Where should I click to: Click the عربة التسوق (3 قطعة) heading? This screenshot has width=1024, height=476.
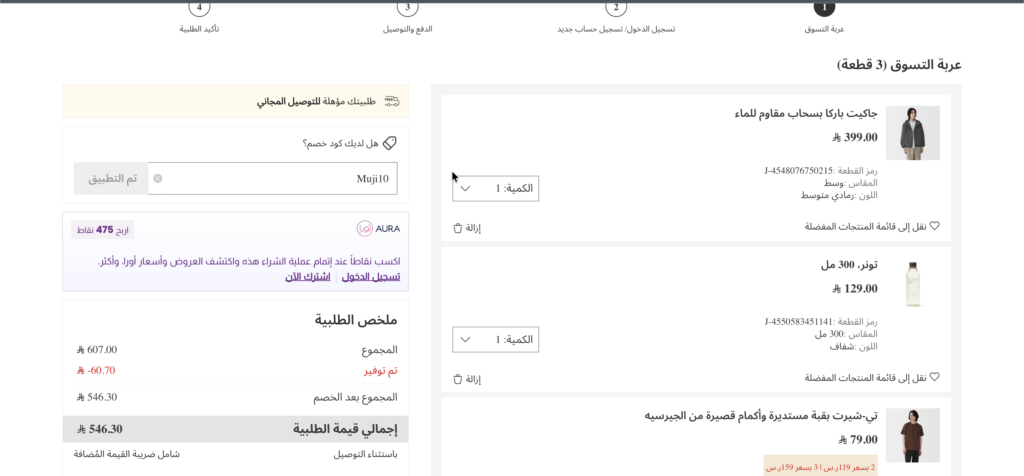pyautogui.click(x=899, y=65)
